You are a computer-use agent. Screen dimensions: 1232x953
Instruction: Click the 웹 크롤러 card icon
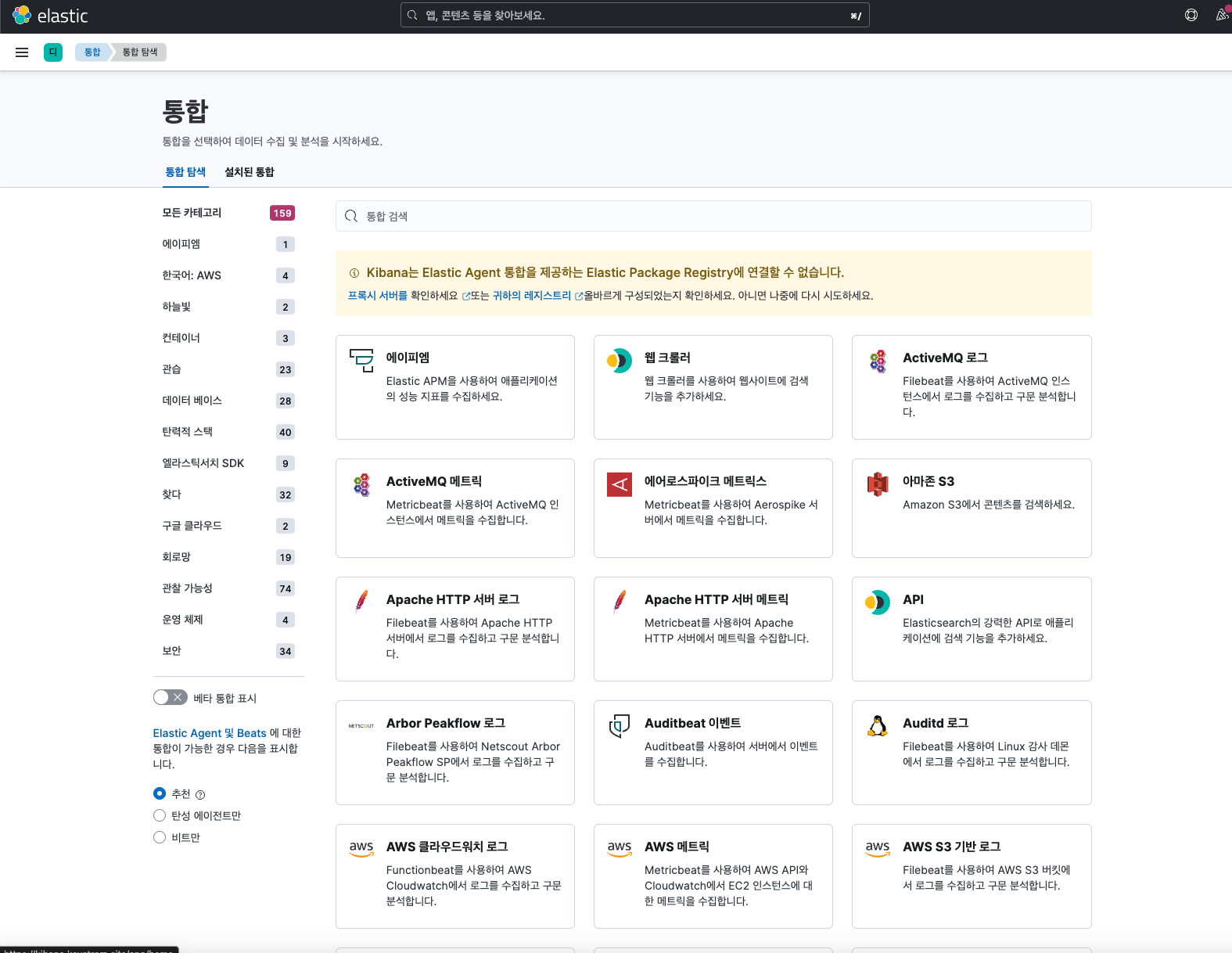tap(620, 361)
